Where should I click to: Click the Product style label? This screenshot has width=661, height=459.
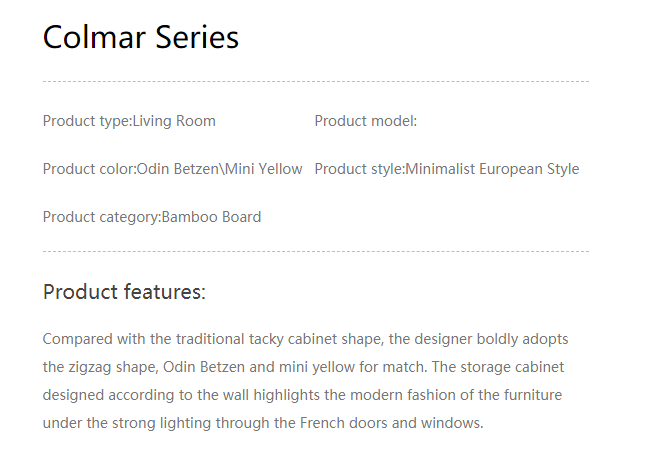click(358, 169)
